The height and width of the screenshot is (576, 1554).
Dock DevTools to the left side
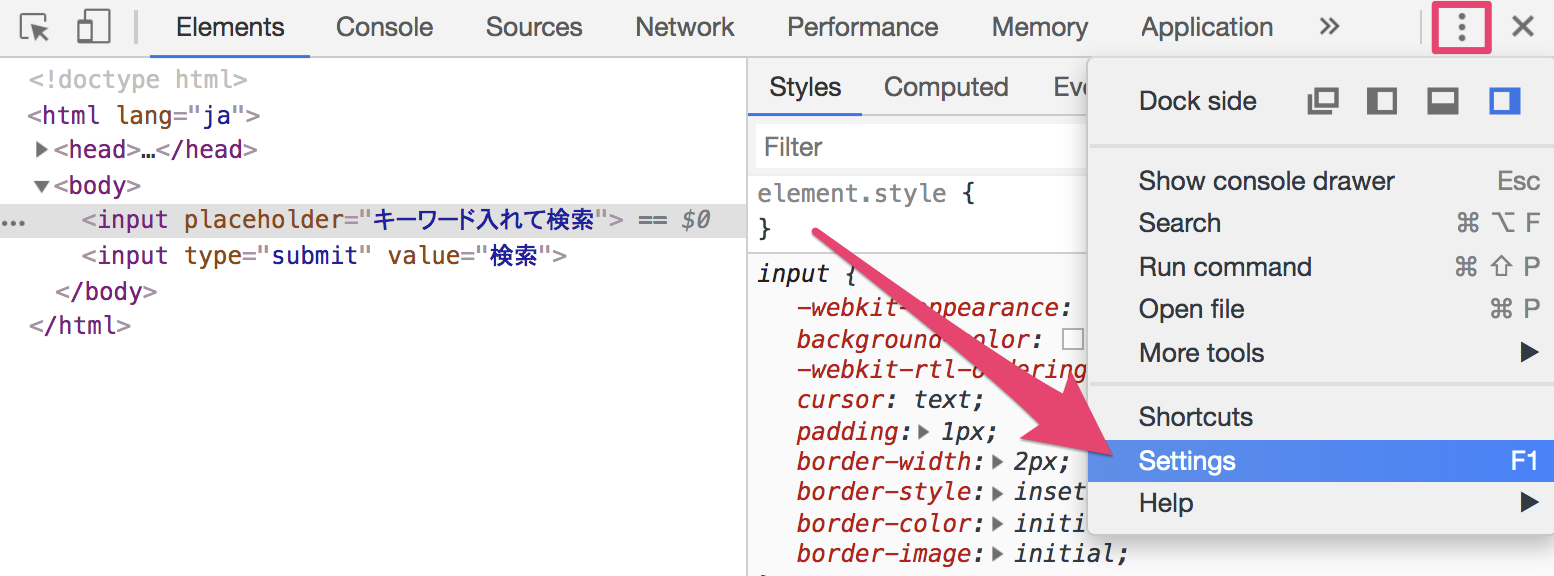(x=1382, y=101)
